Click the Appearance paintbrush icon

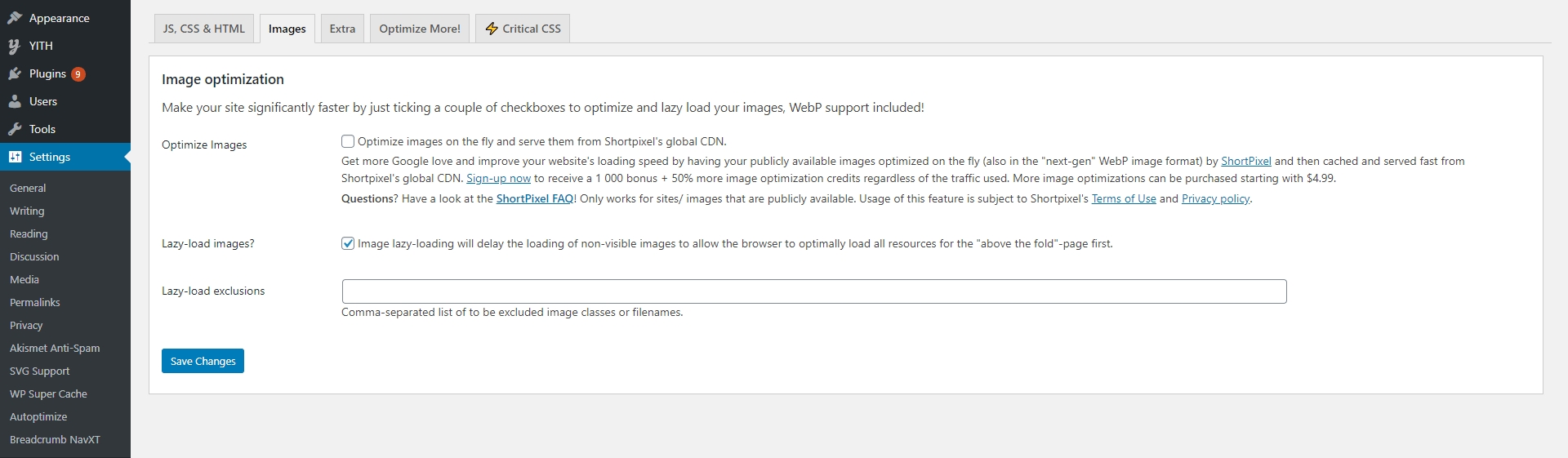15,18
